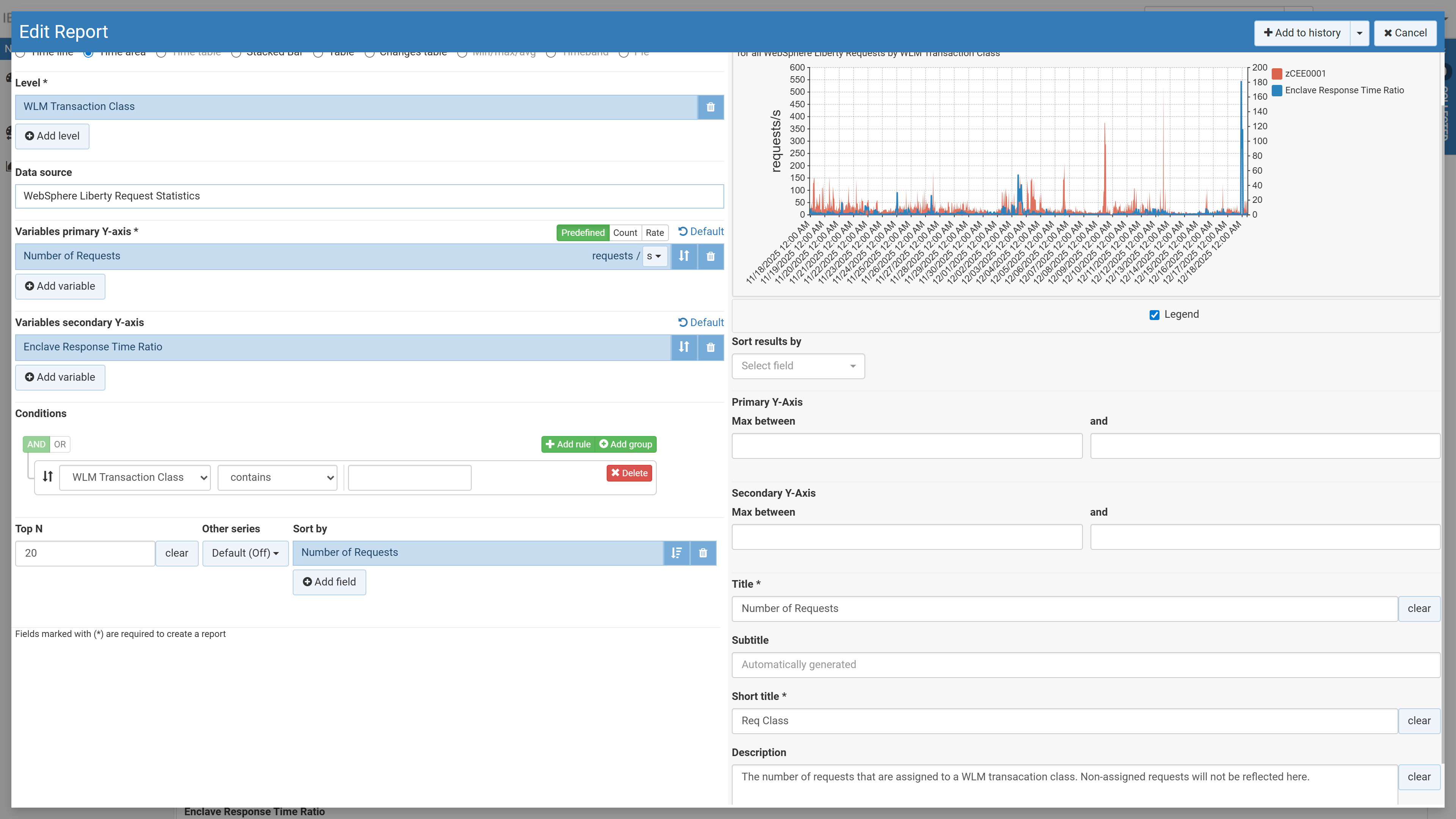Select the Changes table chart type
The height and width of the screenshot is (819, 1456).
pos(369,53)
